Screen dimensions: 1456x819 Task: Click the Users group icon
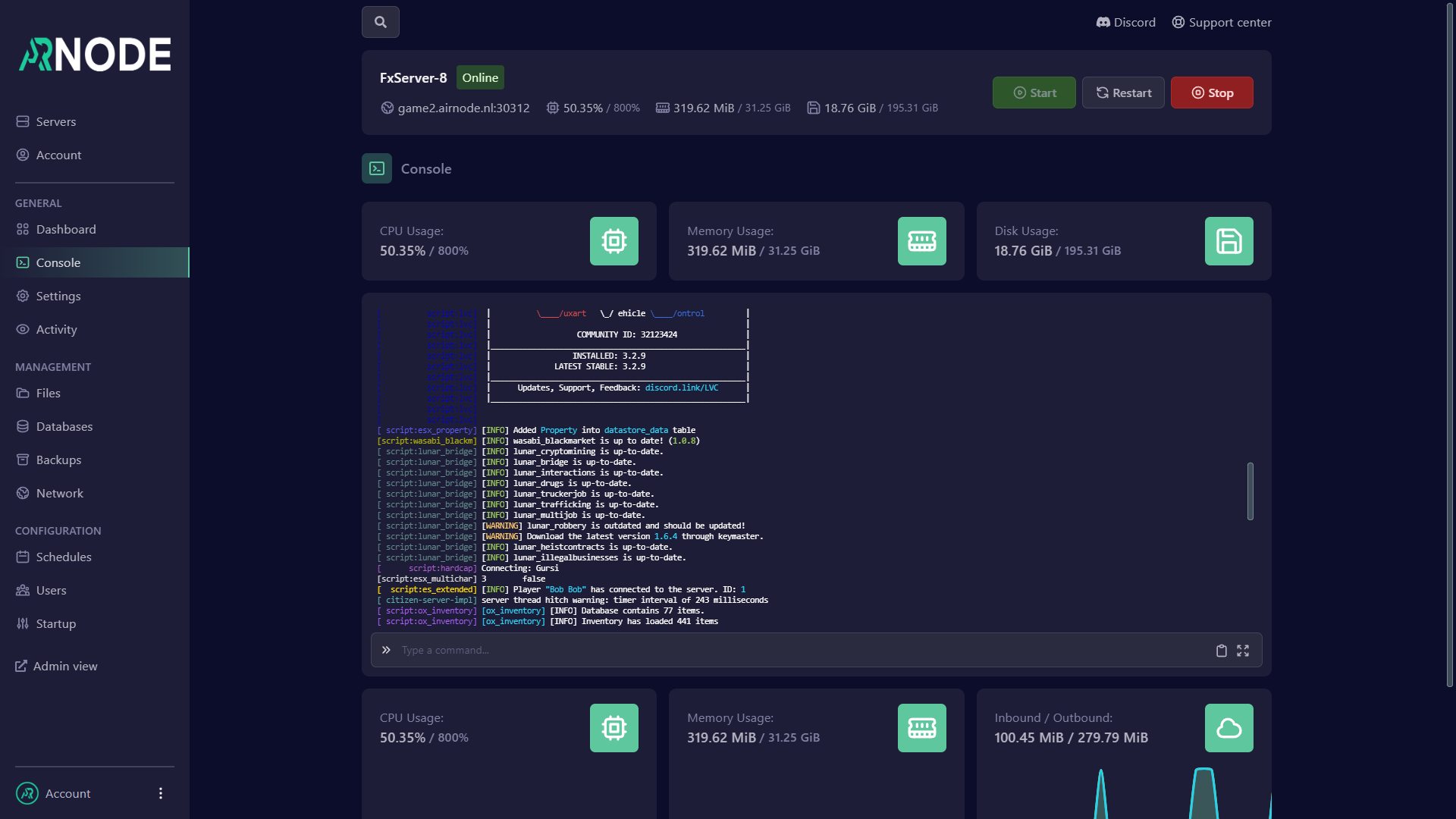[23, 590]
